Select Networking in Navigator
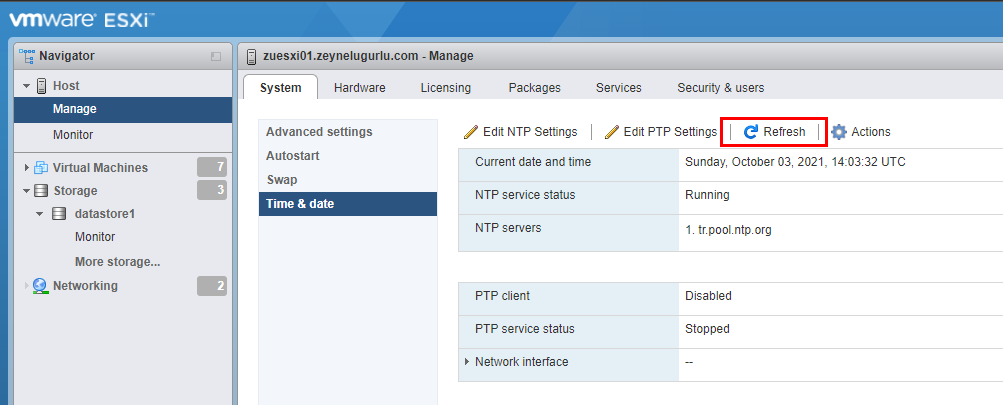Screen dimensions: 1003x405 coord(85,285)
